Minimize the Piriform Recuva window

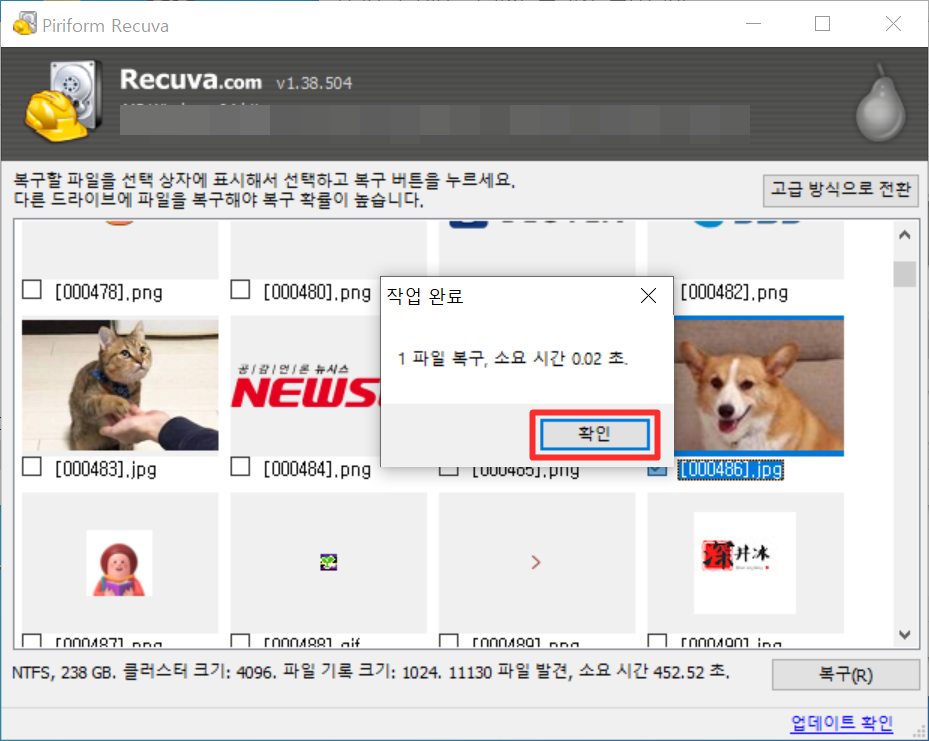[753, 24]
